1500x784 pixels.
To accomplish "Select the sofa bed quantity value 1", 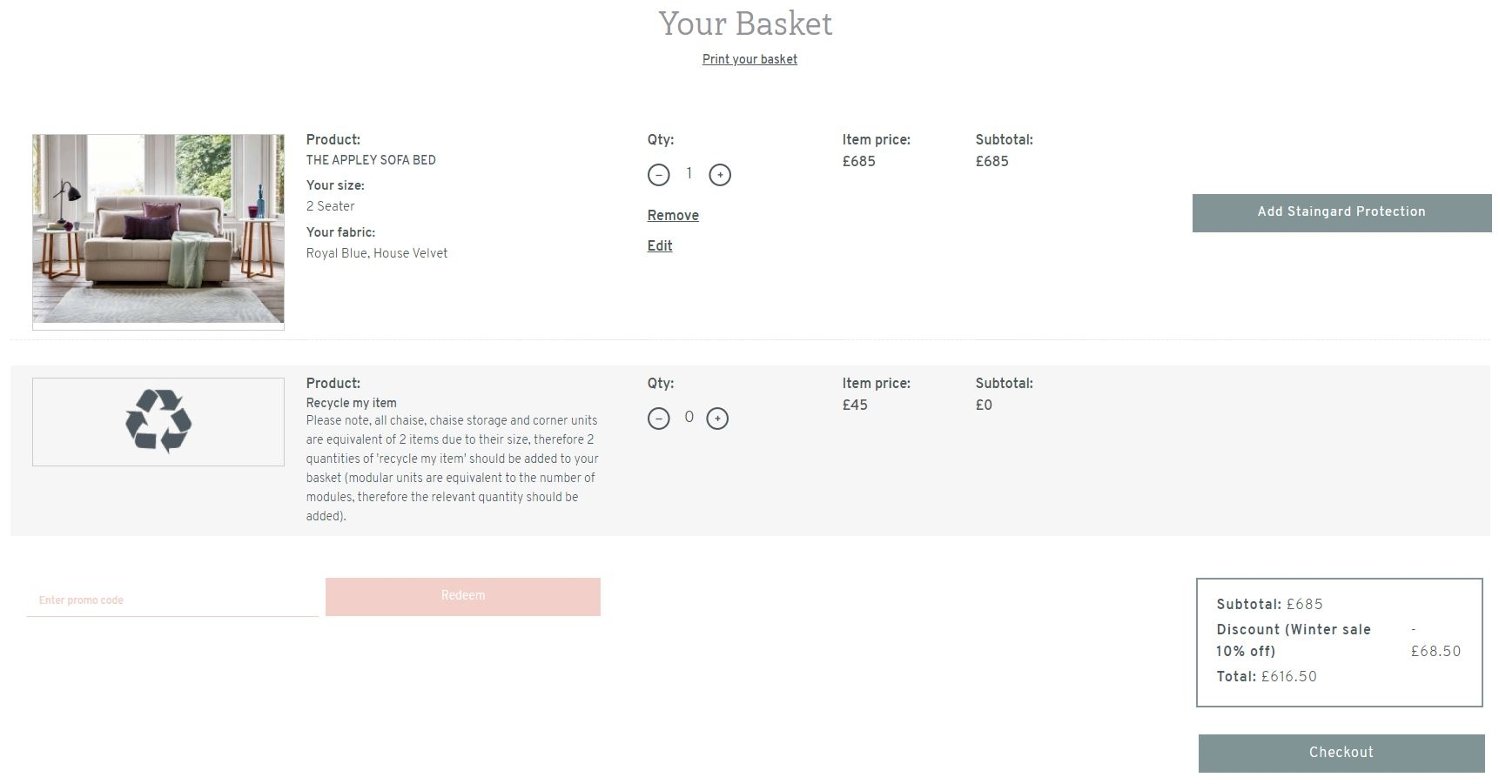I will [689, 174].
